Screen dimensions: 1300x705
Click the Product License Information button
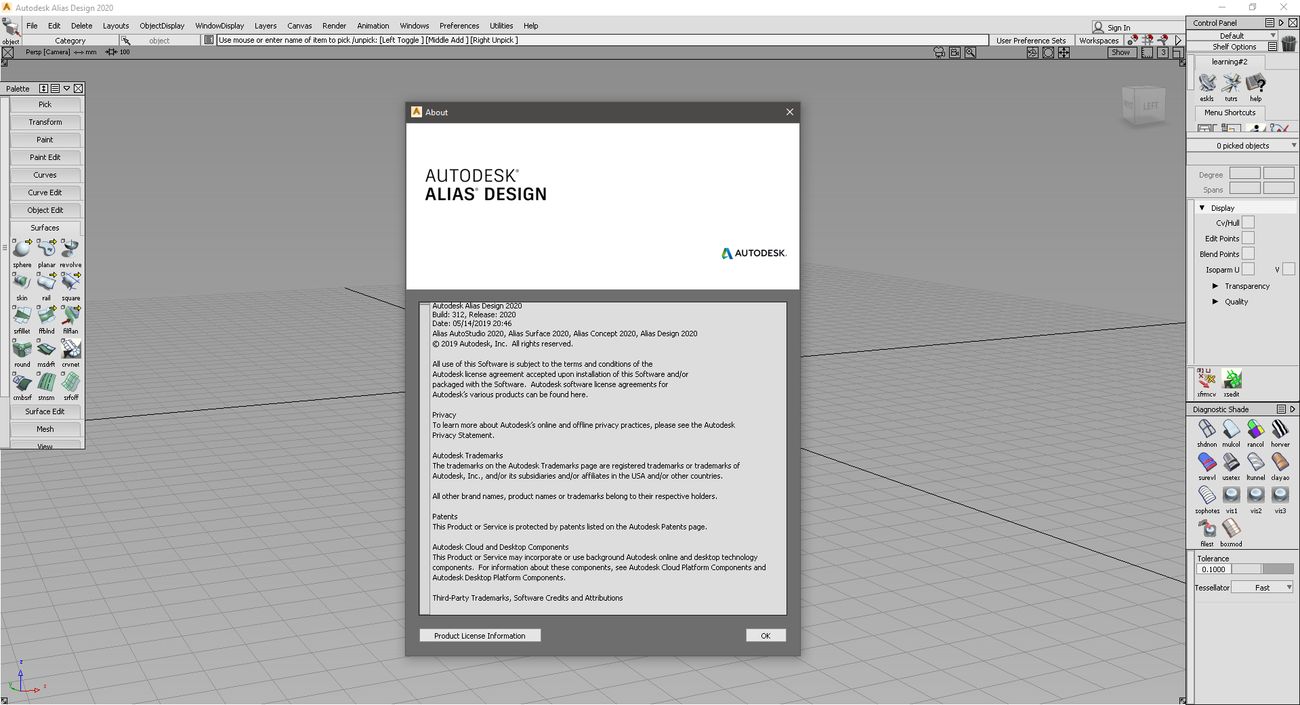[x=480, y=635]
